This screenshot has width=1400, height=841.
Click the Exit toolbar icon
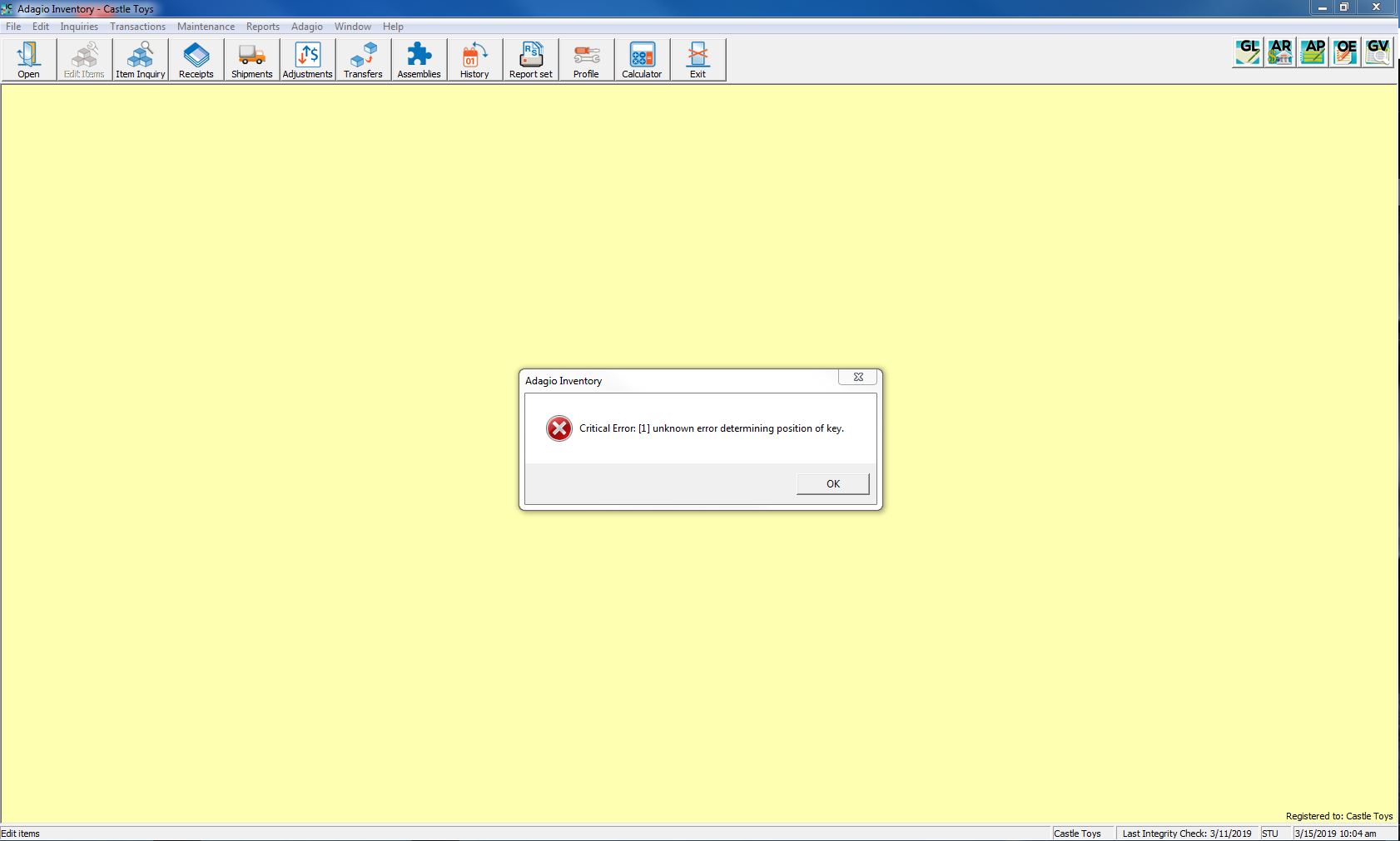(x=698, y=60)
